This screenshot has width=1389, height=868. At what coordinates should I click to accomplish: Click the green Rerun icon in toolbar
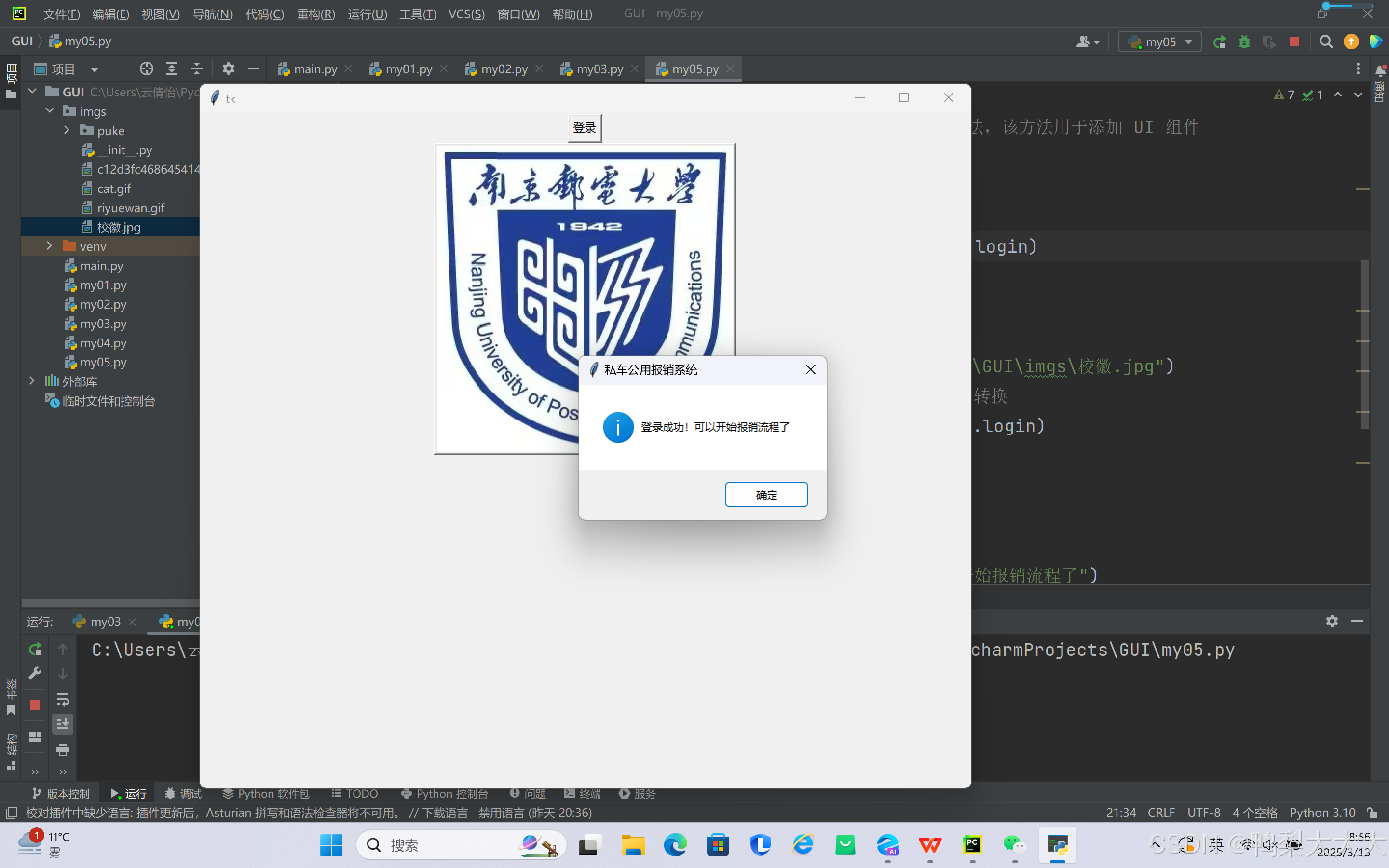(x=1219, y=42)
